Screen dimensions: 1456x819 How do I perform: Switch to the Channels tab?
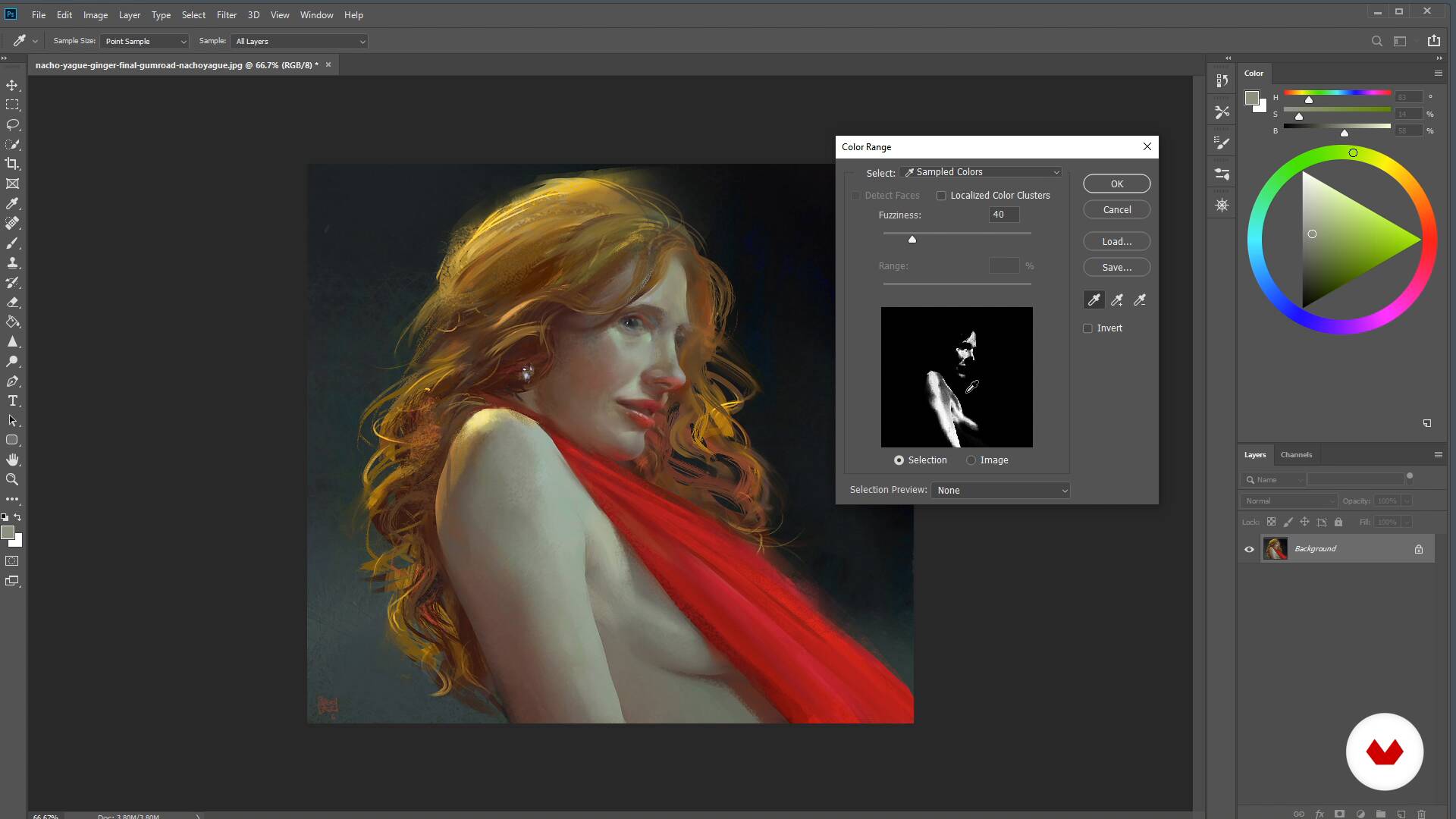[1296, 455]
